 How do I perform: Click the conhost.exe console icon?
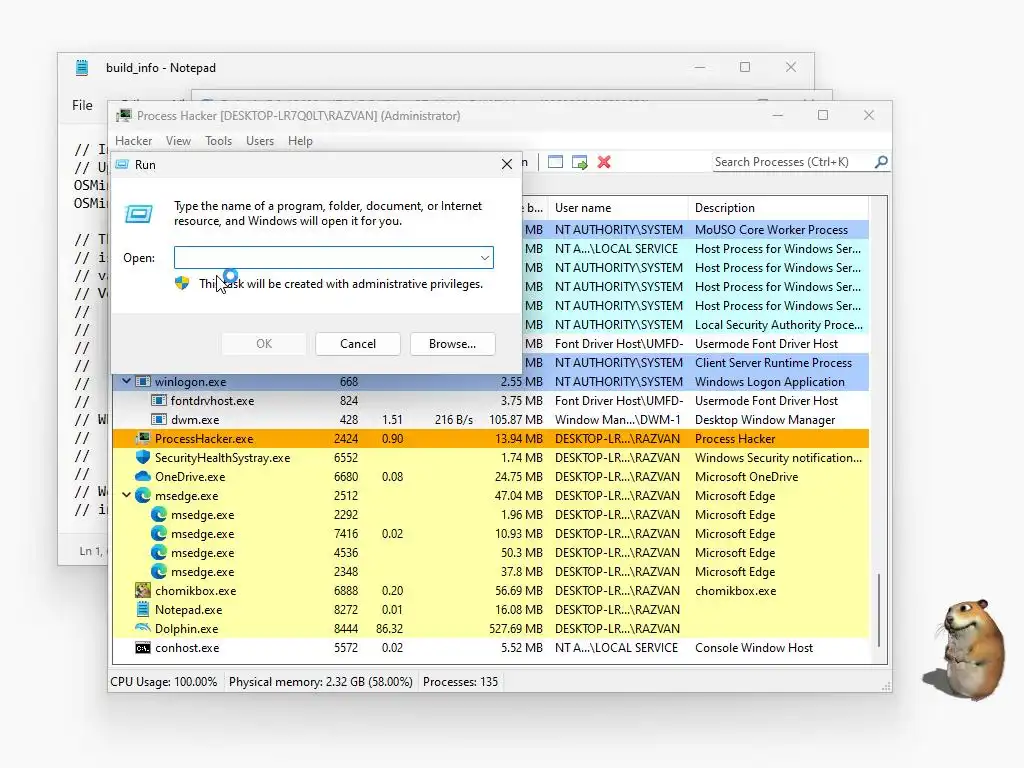tap(143, 648)
